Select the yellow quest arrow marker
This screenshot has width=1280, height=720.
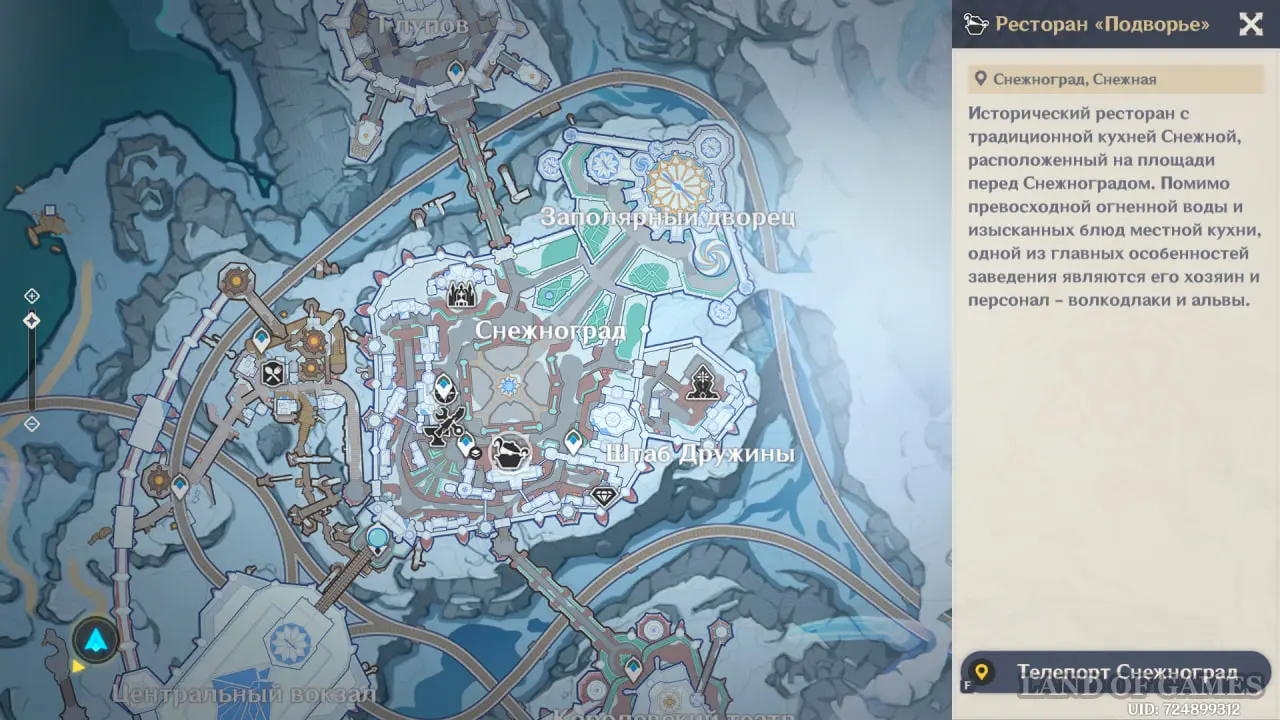click(x=77, y=666)
